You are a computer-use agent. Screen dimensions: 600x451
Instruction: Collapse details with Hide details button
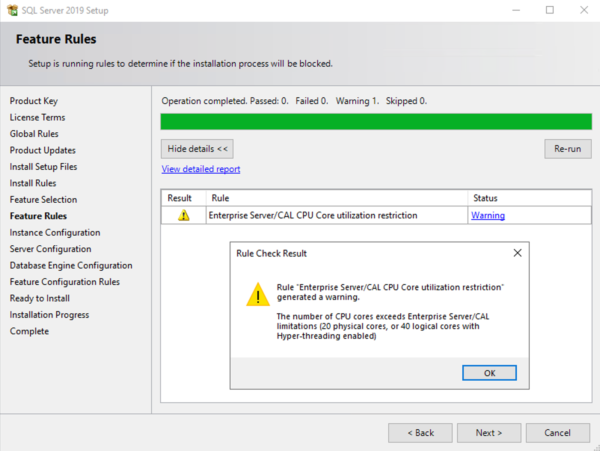(x=199, y=149)
